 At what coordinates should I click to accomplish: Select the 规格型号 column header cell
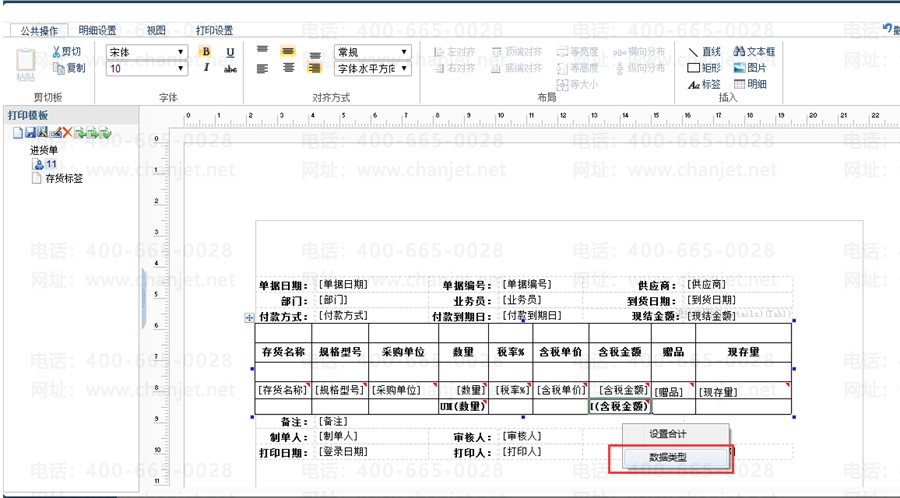340,352
